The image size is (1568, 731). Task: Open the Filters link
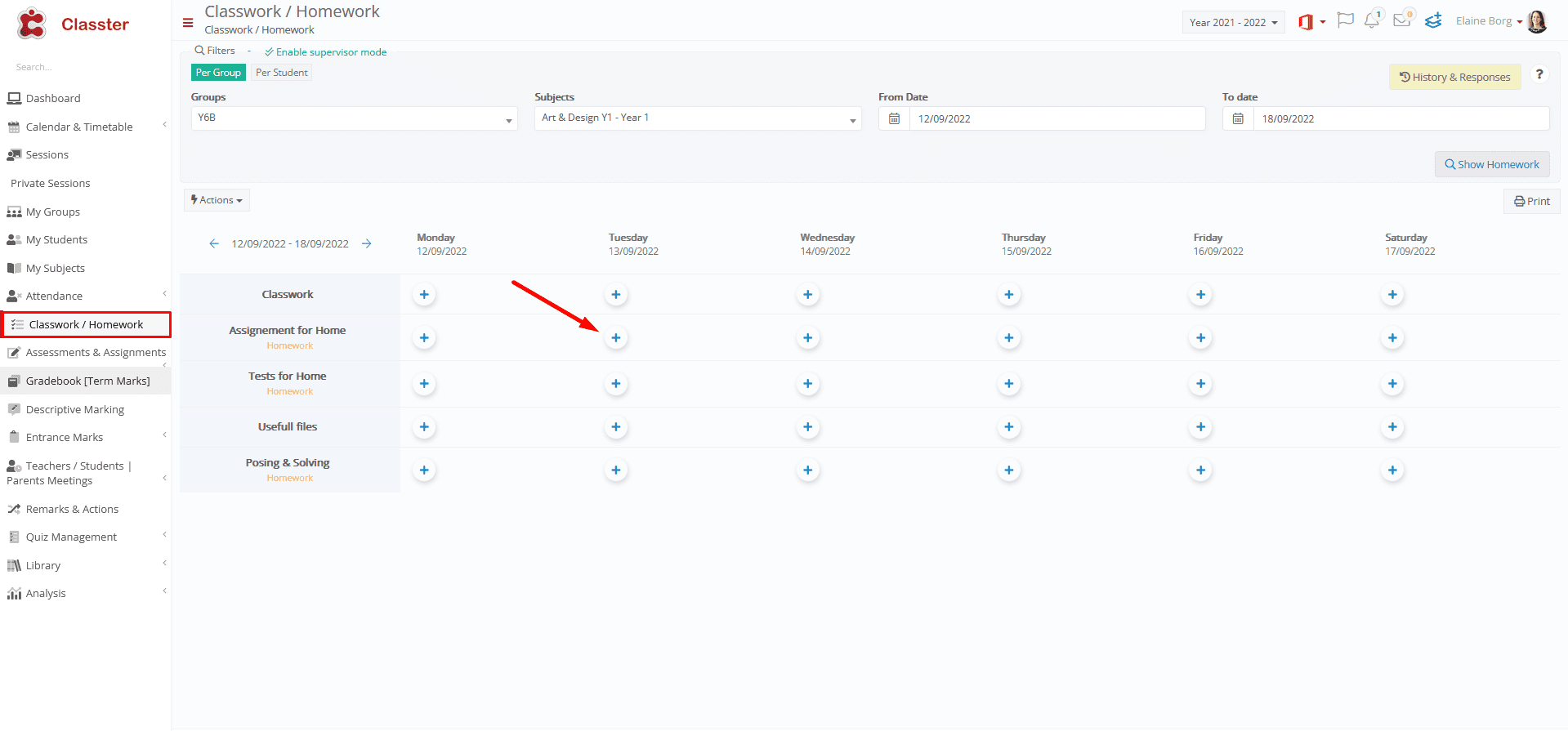215,51
